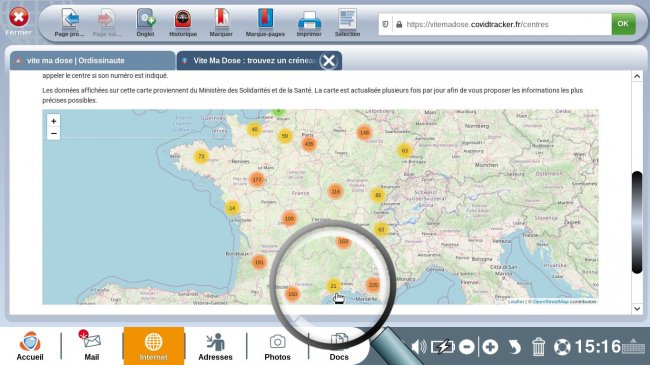This screenshot has width=650, height=365.
Task: Open the 73 cluster in Brittany
Action: point(201,156)
